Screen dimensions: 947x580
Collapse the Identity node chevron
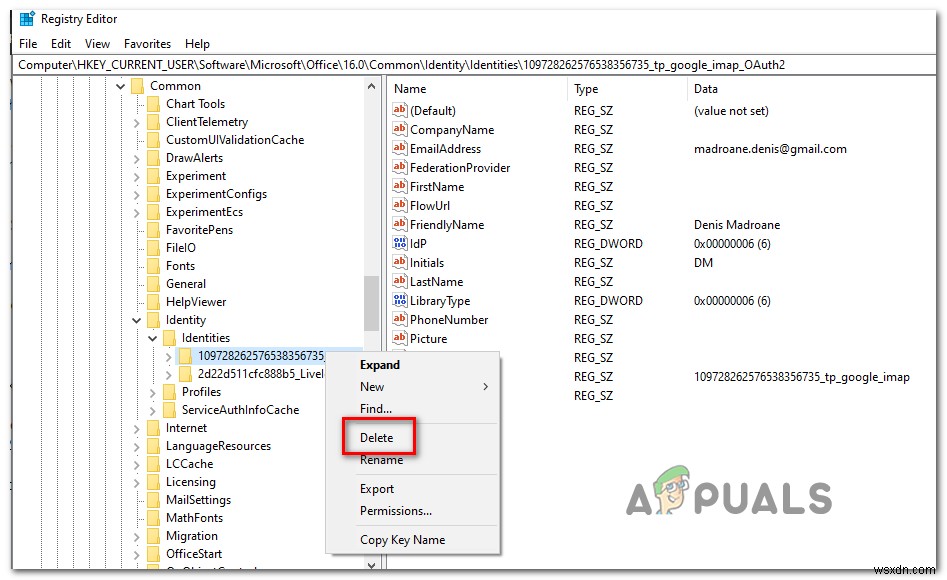(135, 319)
